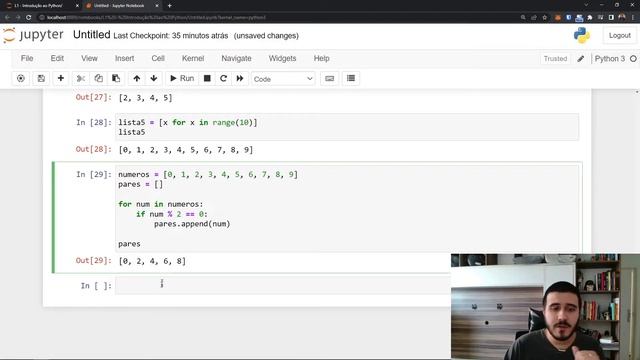
Task: Open the Help menu
Action: coord(321,58)
